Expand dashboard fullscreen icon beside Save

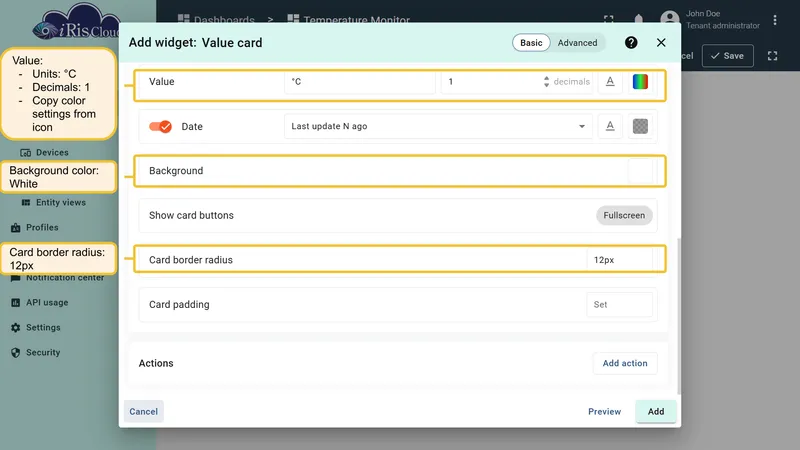[772, 56]
